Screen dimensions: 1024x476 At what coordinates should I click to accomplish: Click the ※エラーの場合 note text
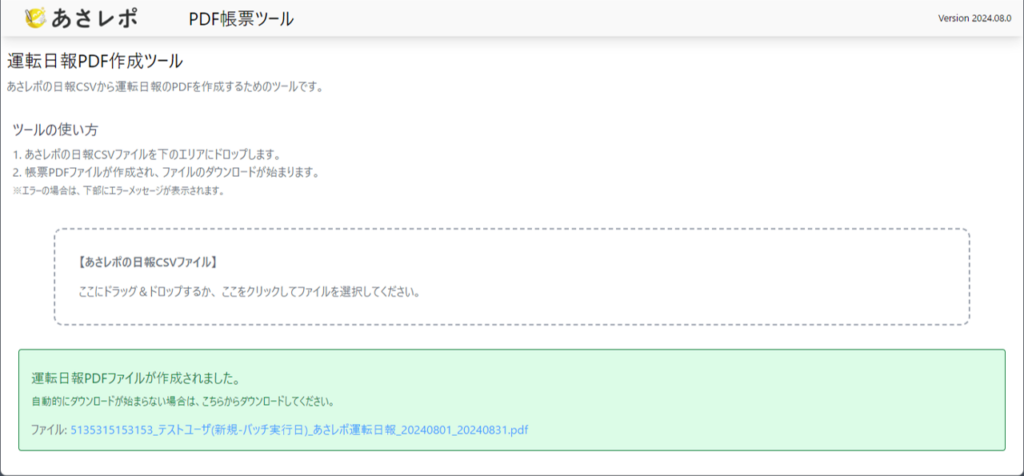tap(119, 191)
